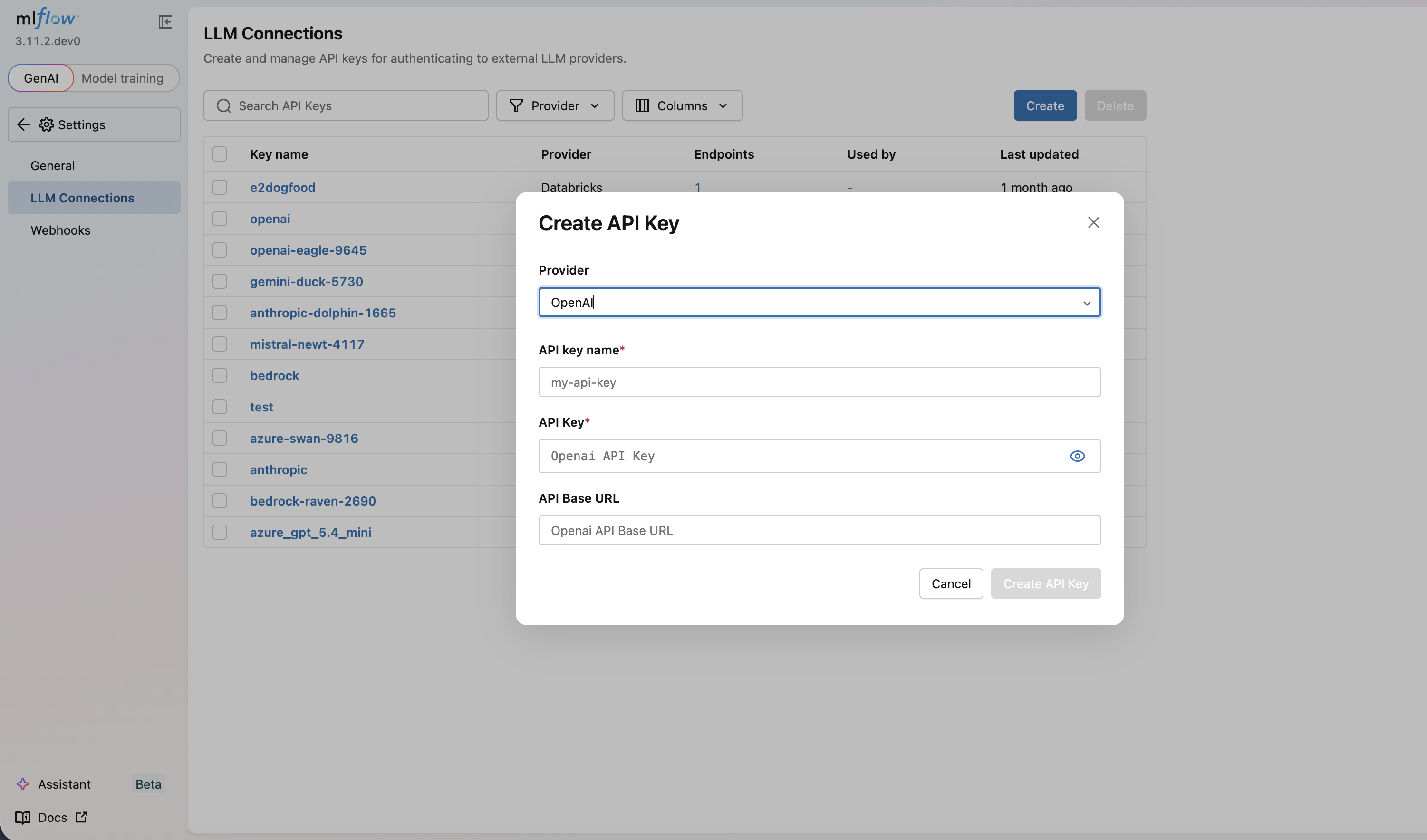This screenshot has width=1427, height=840.
Task: Click the Last updated column header
Action: coord(1039,154)
